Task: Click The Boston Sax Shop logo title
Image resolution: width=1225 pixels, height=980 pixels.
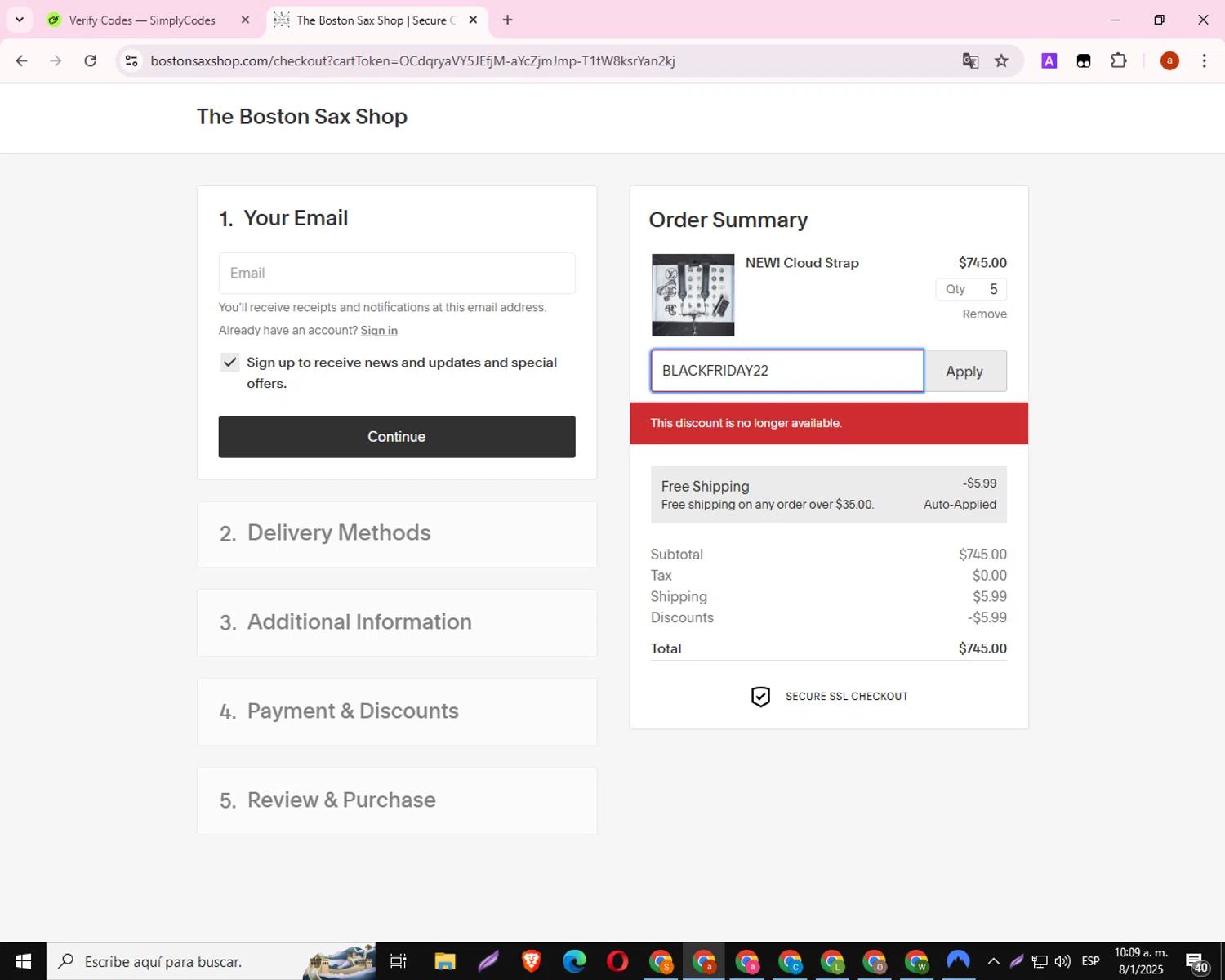Action: click(x=302, y=117)
